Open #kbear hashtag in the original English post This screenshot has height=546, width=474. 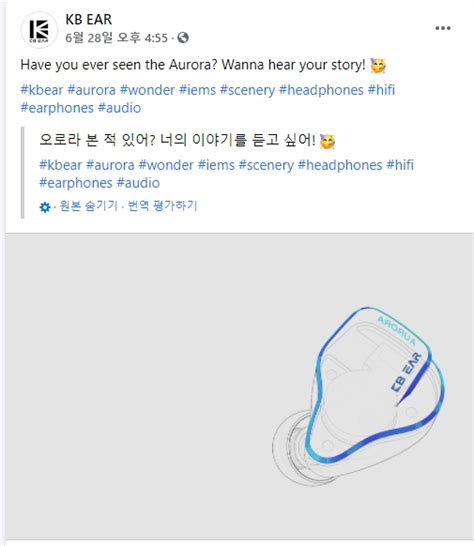click(42, 90)
